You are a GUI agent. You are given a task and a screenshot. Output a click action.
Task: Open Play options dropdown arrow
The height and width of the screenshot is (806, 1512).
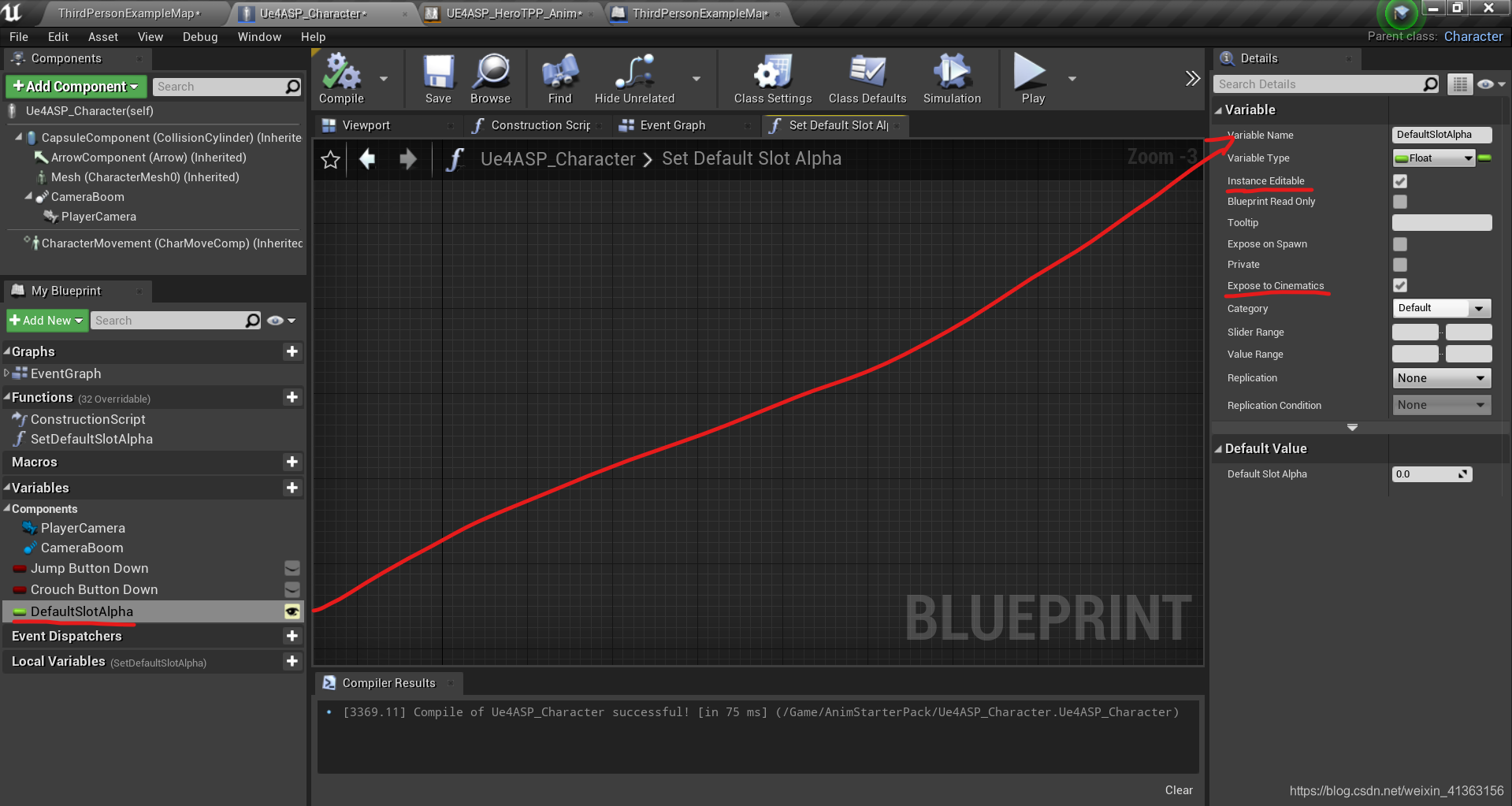[1072, 79]
